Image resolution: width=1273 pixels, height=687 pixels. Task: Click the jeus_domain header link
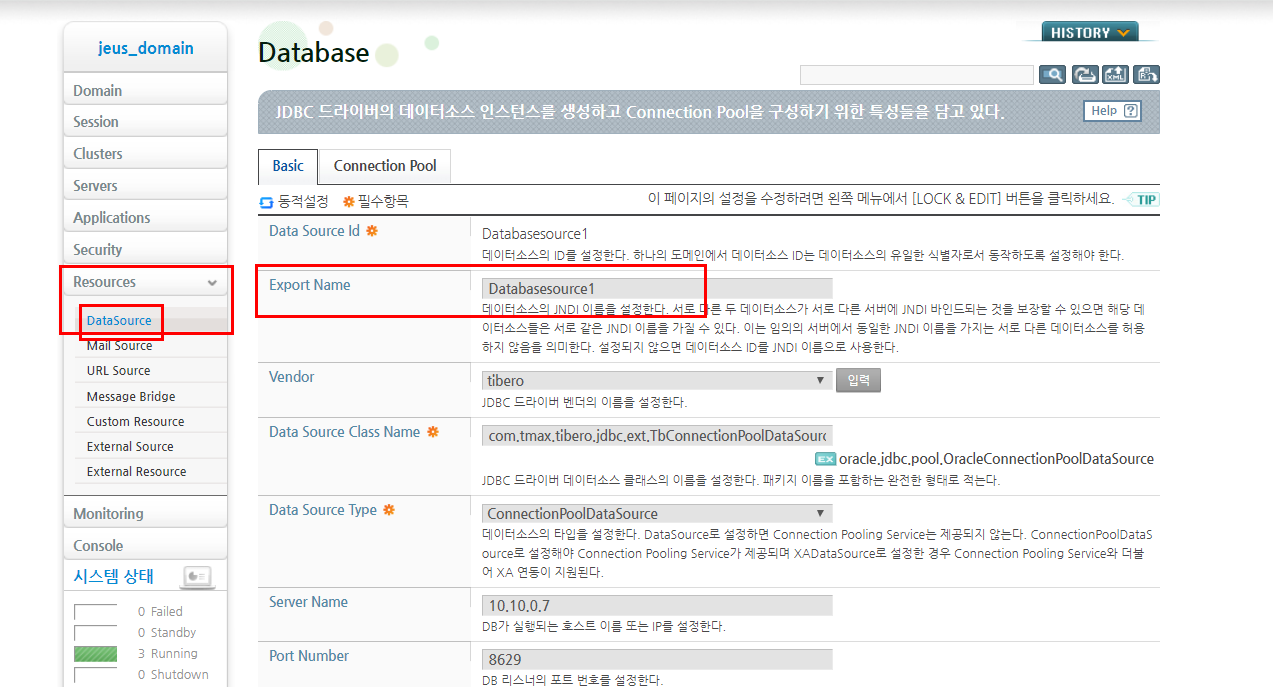tap(146, 48)
